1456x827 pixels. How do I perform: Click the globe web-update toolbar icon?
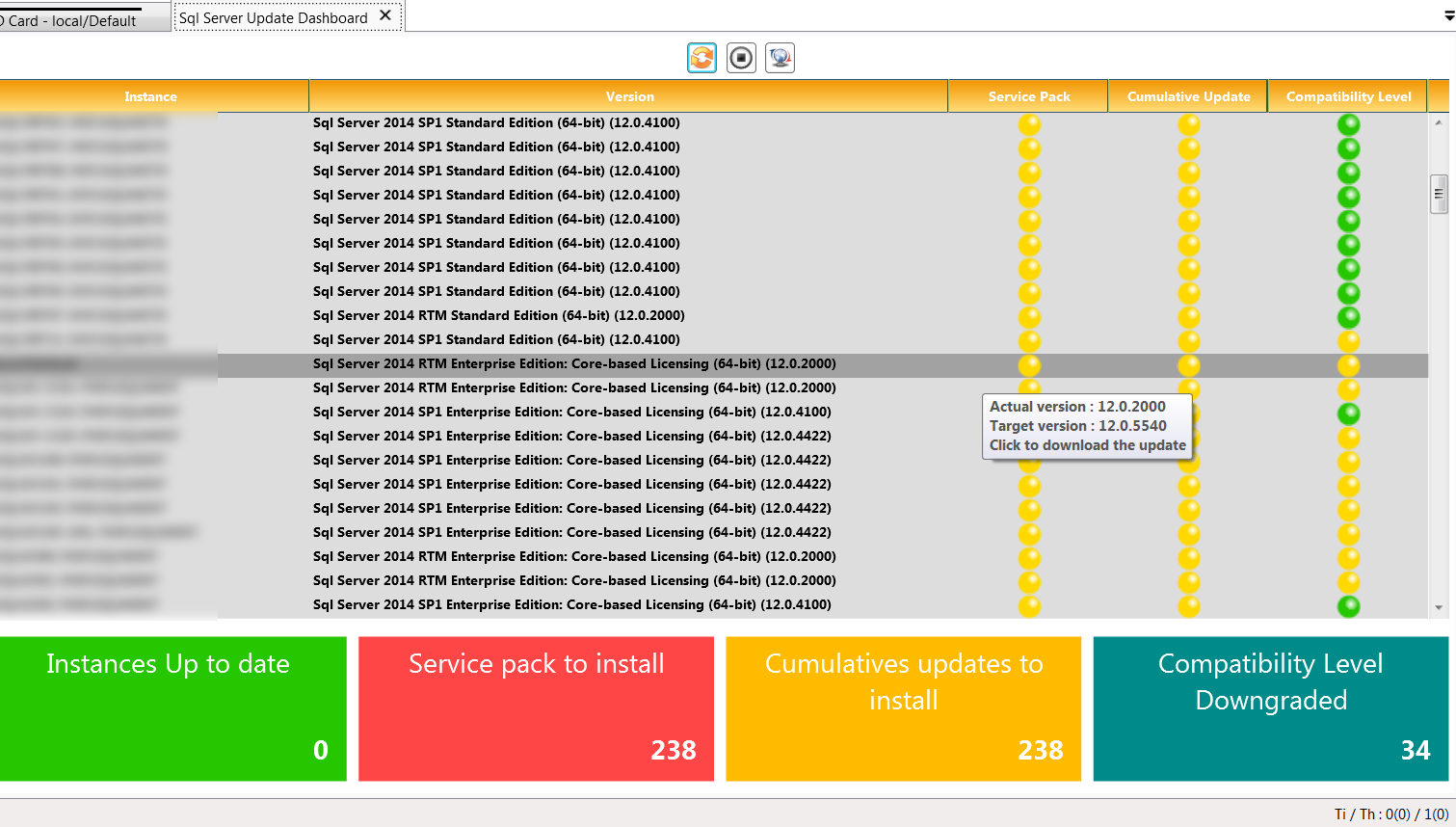(780, 58)
